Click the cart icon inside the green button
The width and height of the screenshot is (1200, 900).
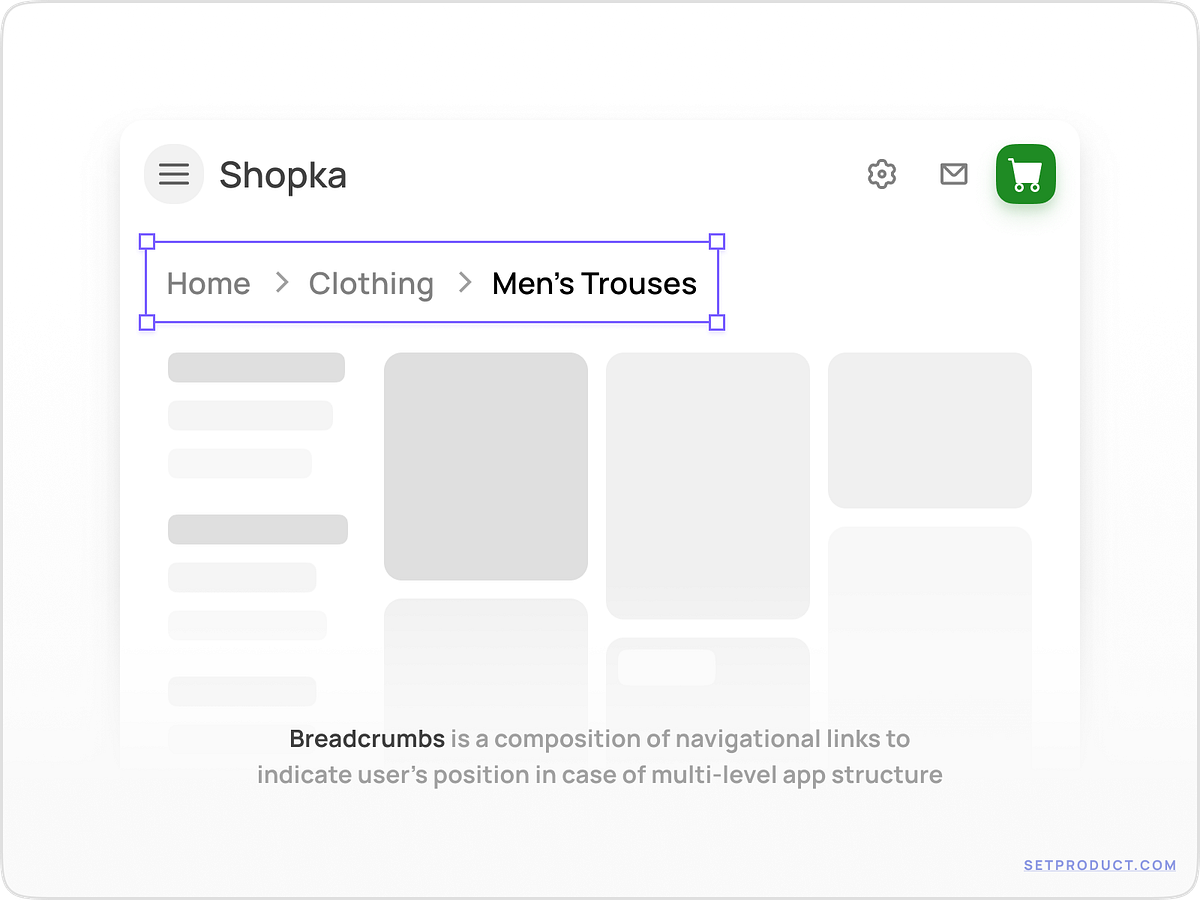click(1025, 174)
